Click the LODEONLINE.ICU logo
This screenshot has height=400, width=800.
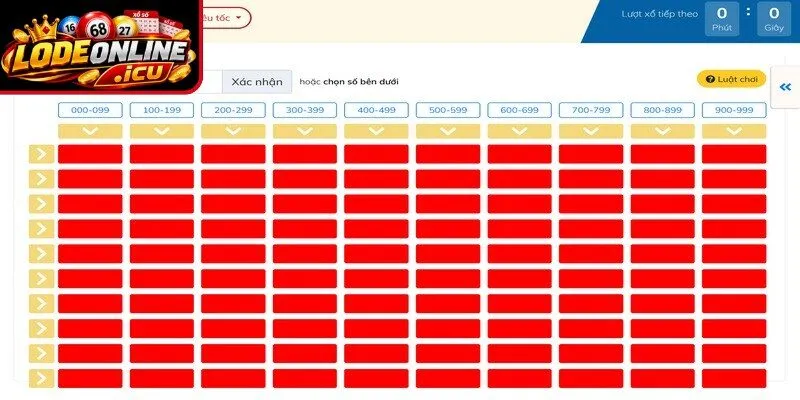tap(99, 47)
